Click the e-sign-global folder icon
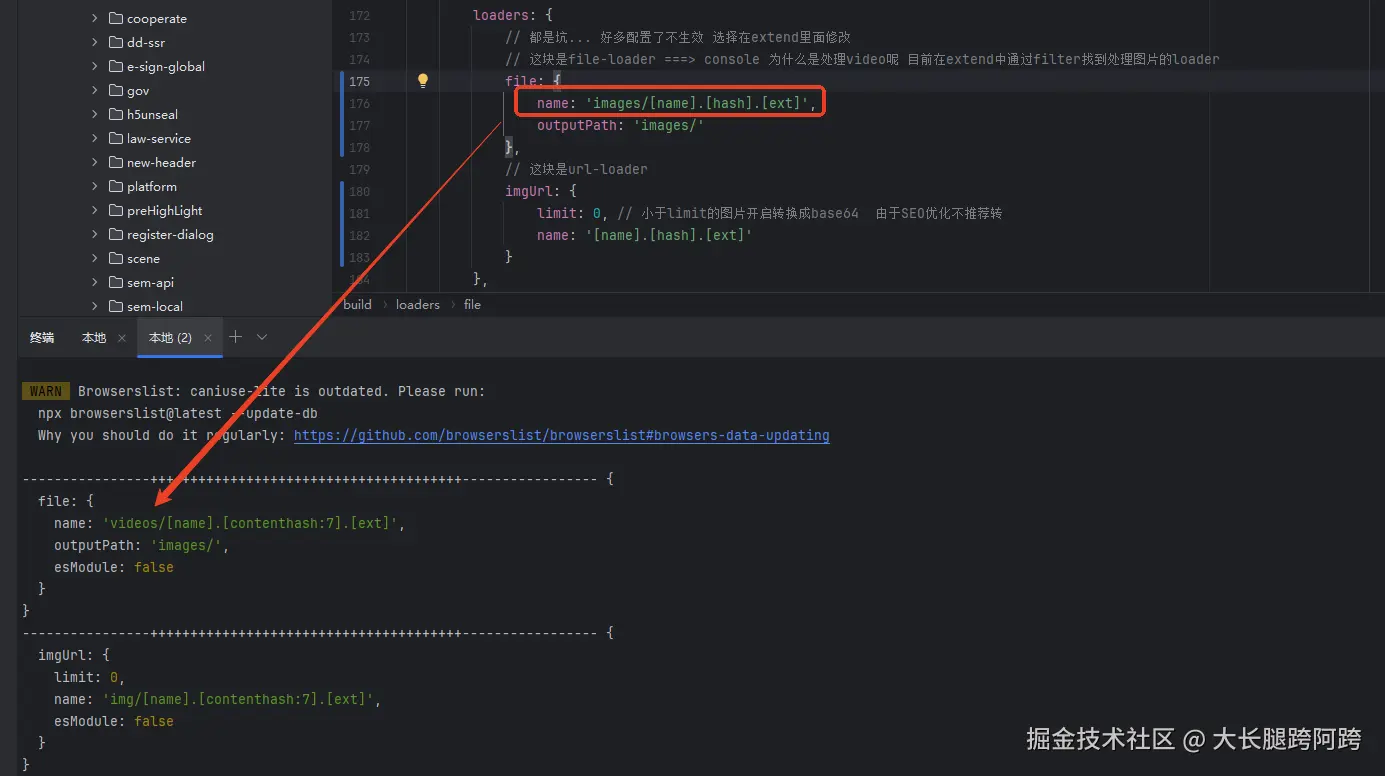The width and height of the screenshot is (1385, 776). click(115, 66)
